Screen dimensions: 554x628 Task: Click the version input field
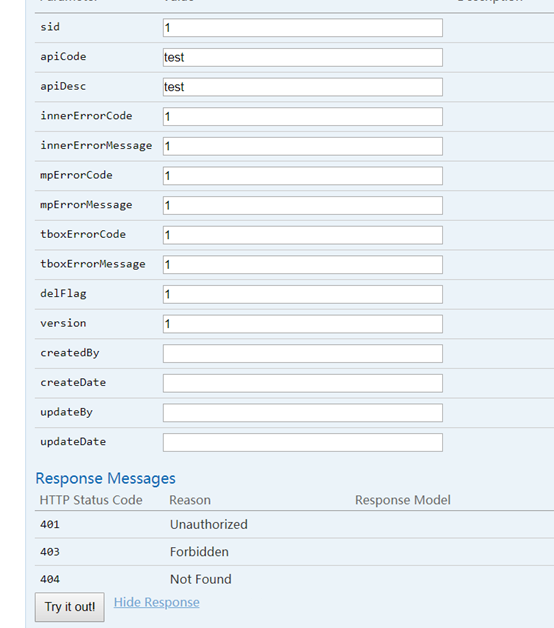303,324
